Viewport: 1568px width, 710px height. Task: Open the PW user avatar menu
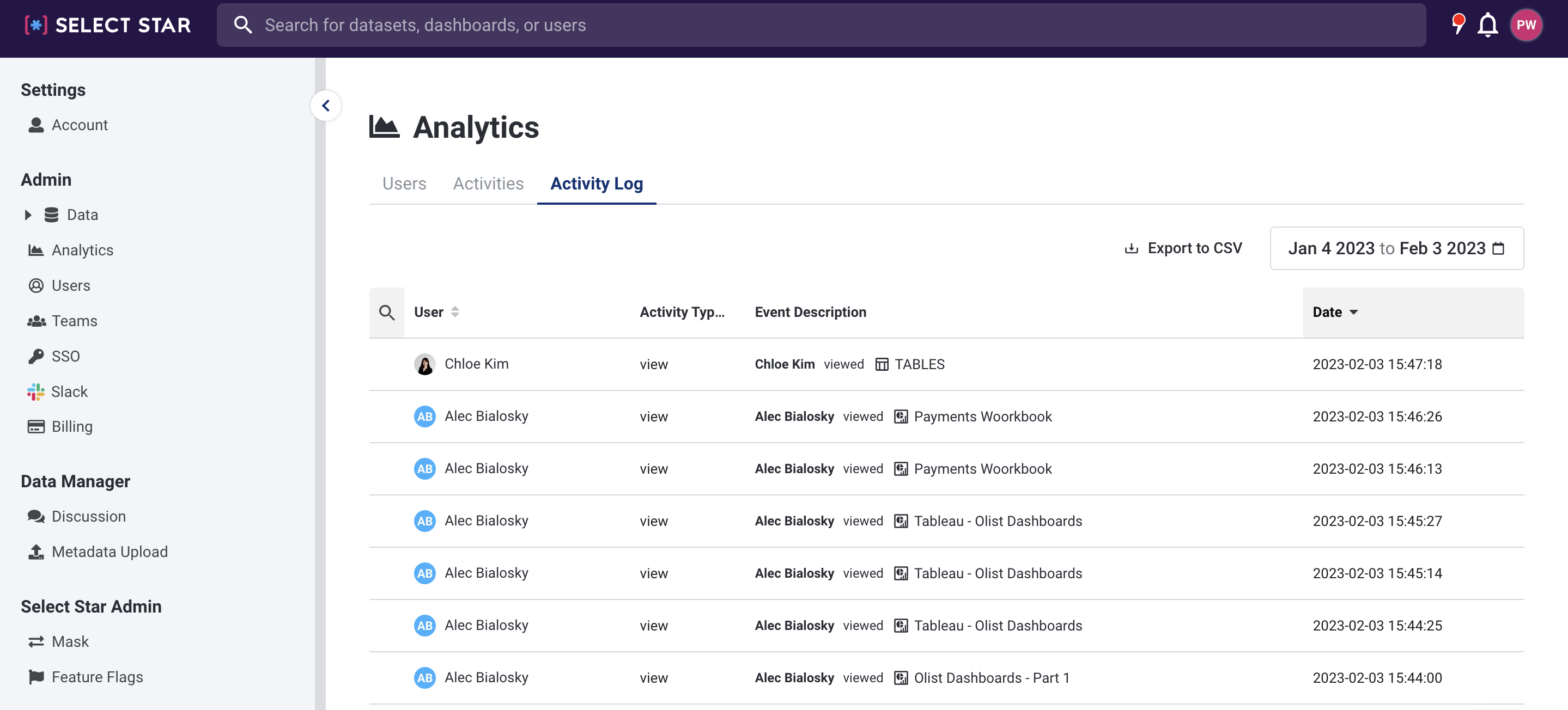1526,25
